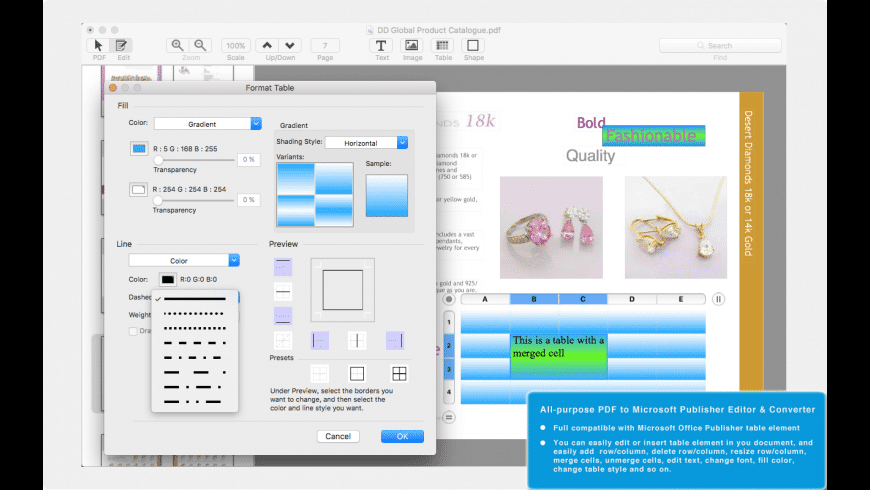870x490 pixels.
Task: Click the zoom in magnifier icon
Action: point(178,45)
